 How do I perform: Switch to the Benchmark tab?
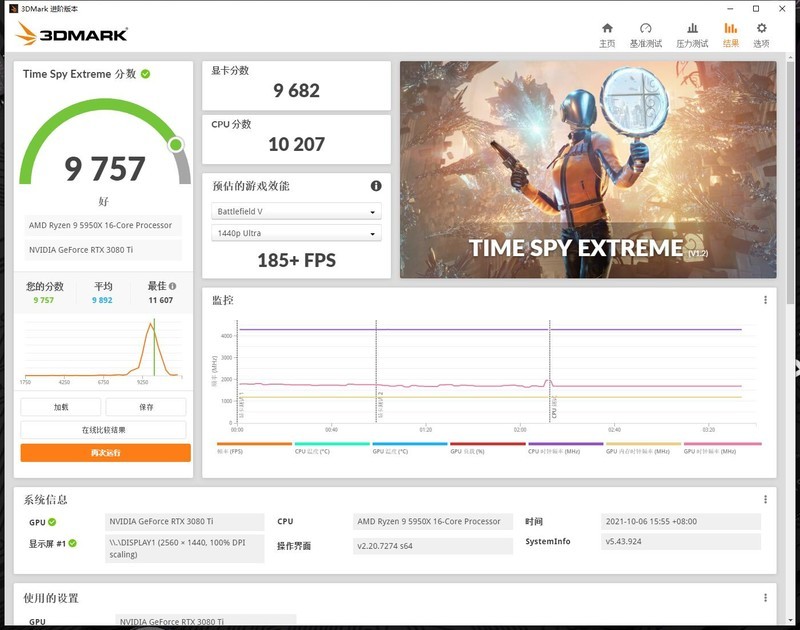click(x=645, y=30)
